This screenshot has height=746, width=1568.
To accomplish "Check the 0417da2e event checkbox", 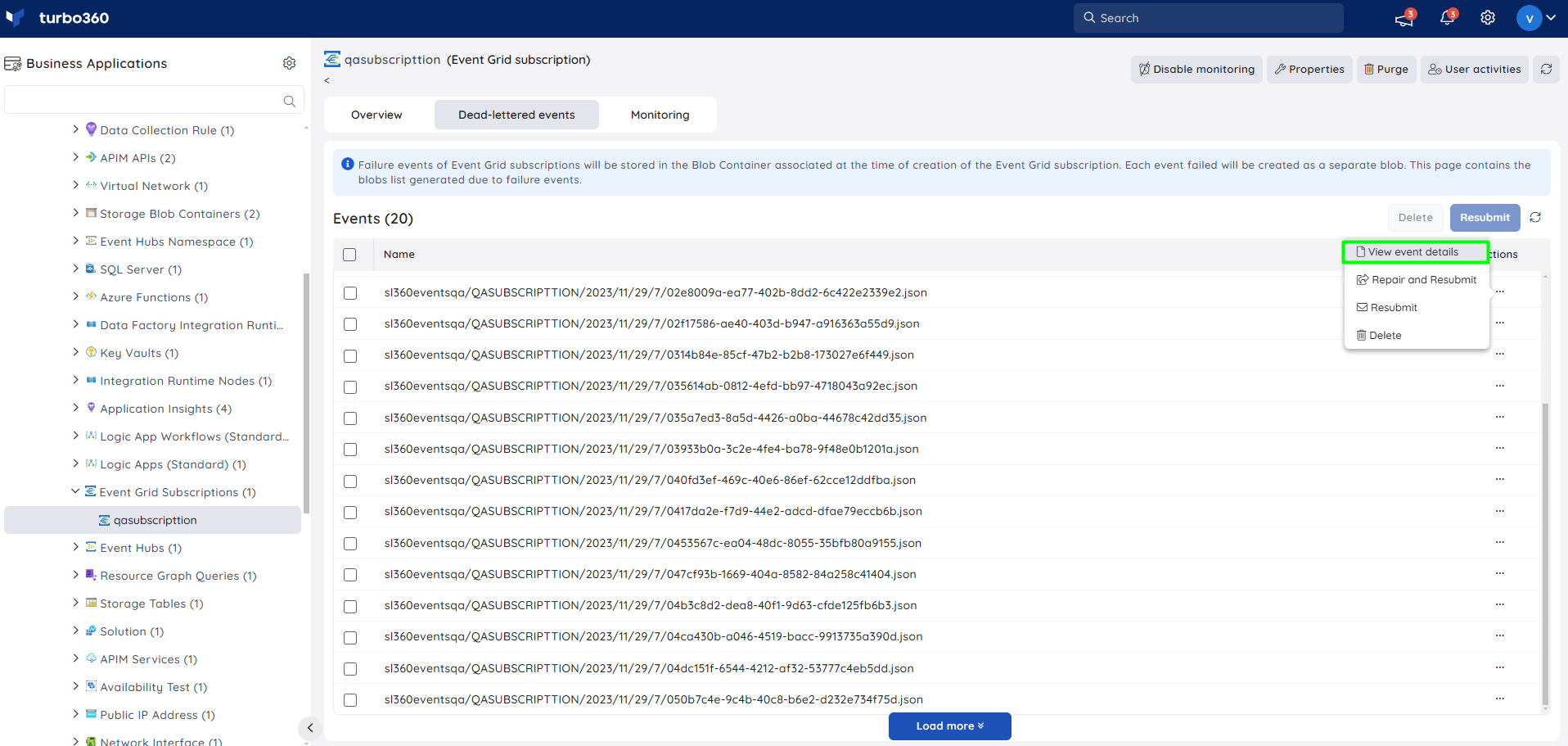I will click(350, 512).
